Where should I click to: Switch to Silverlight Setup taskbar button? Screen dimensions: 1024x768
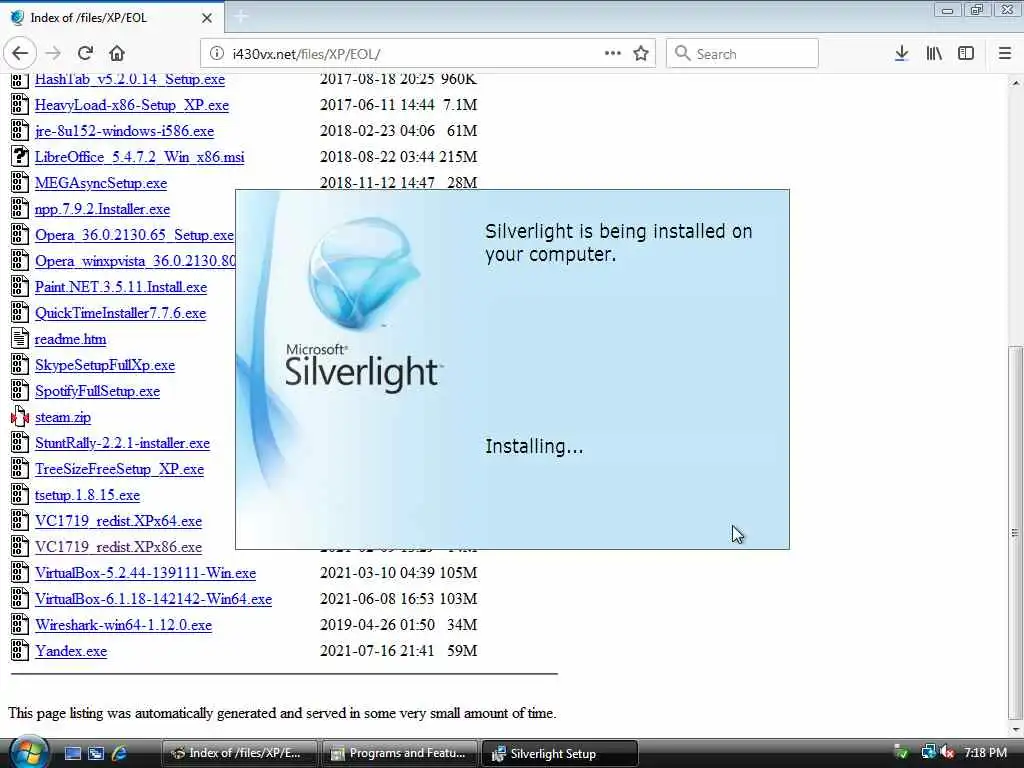point(559,753)
